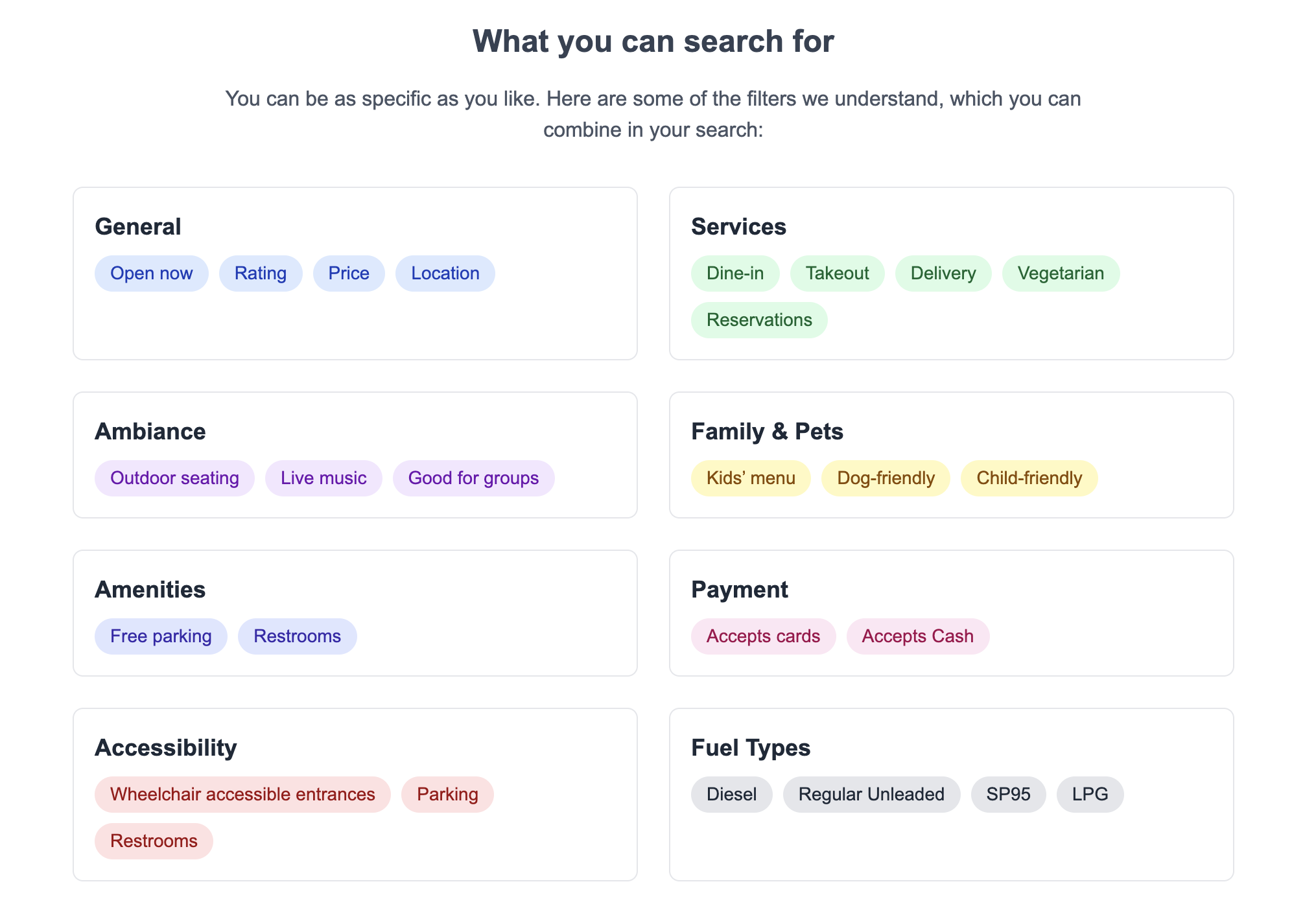Screen dimensions: 1316x919
Task: Select the Vegetarian filter tag
Action: tap(1060, 273)
